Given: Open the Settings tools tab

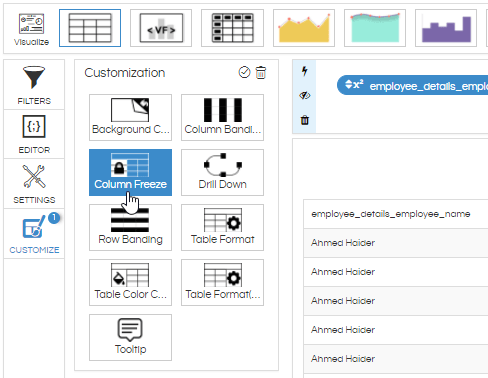Looking at the screenshot, I should point(34,184).
